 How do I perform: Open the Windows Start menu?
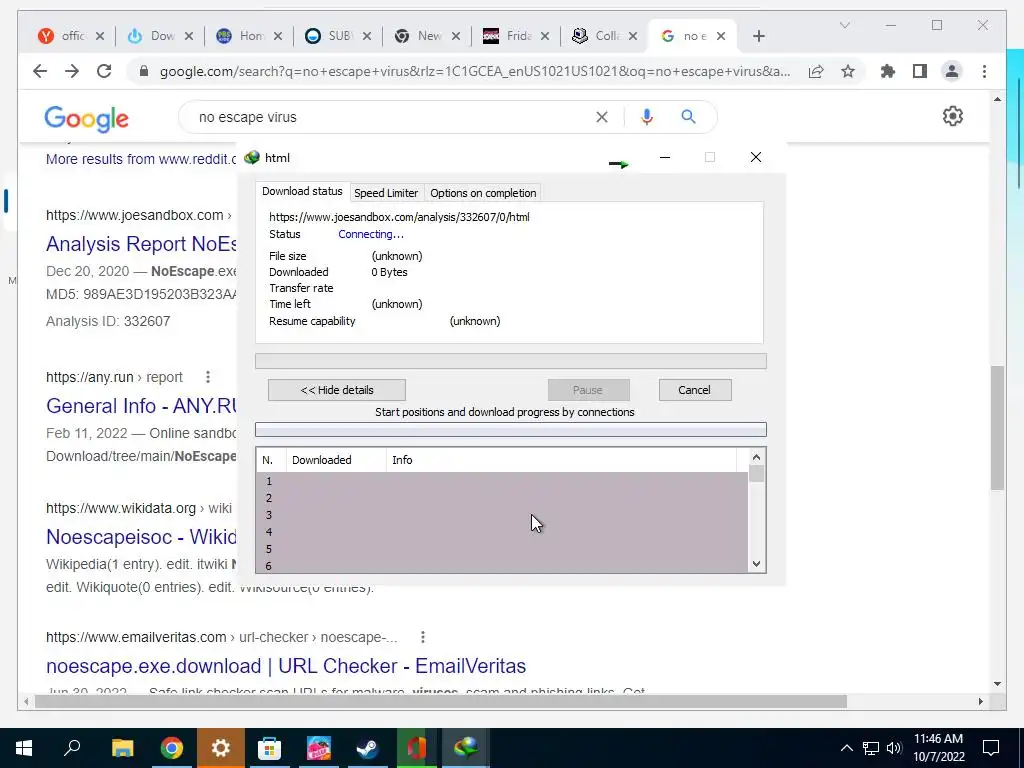click(24, 748)
